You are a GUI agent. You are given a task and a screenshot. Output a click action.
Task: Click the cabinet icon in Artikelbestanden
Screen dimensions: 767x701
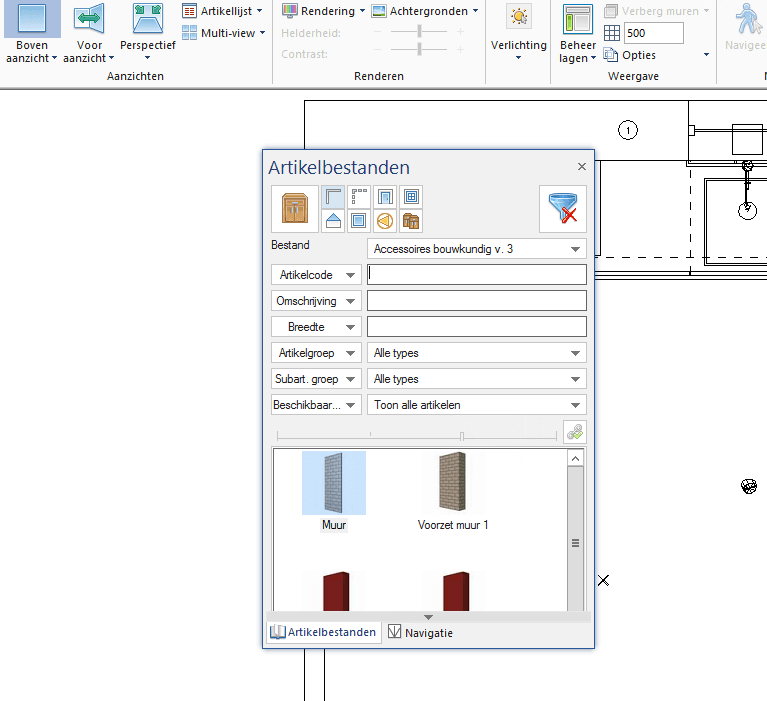pos(294,209)
